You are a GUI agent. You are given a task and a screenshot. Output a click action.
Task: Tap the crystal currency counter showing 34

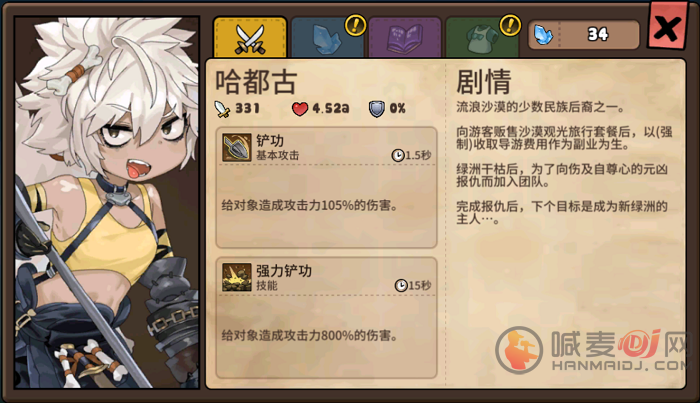[x=584, y=34]
